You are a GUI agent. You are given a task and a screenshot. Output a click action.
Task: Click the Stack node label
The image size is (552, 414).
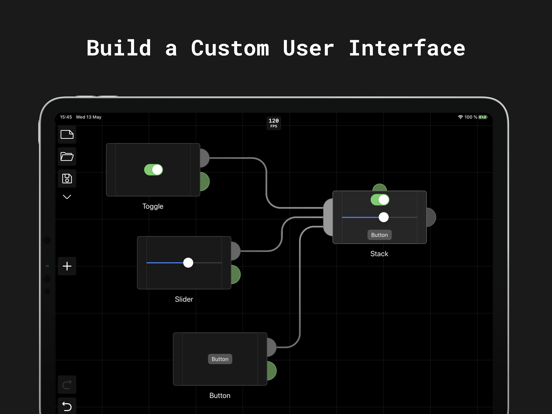click(x=379, y=254)
